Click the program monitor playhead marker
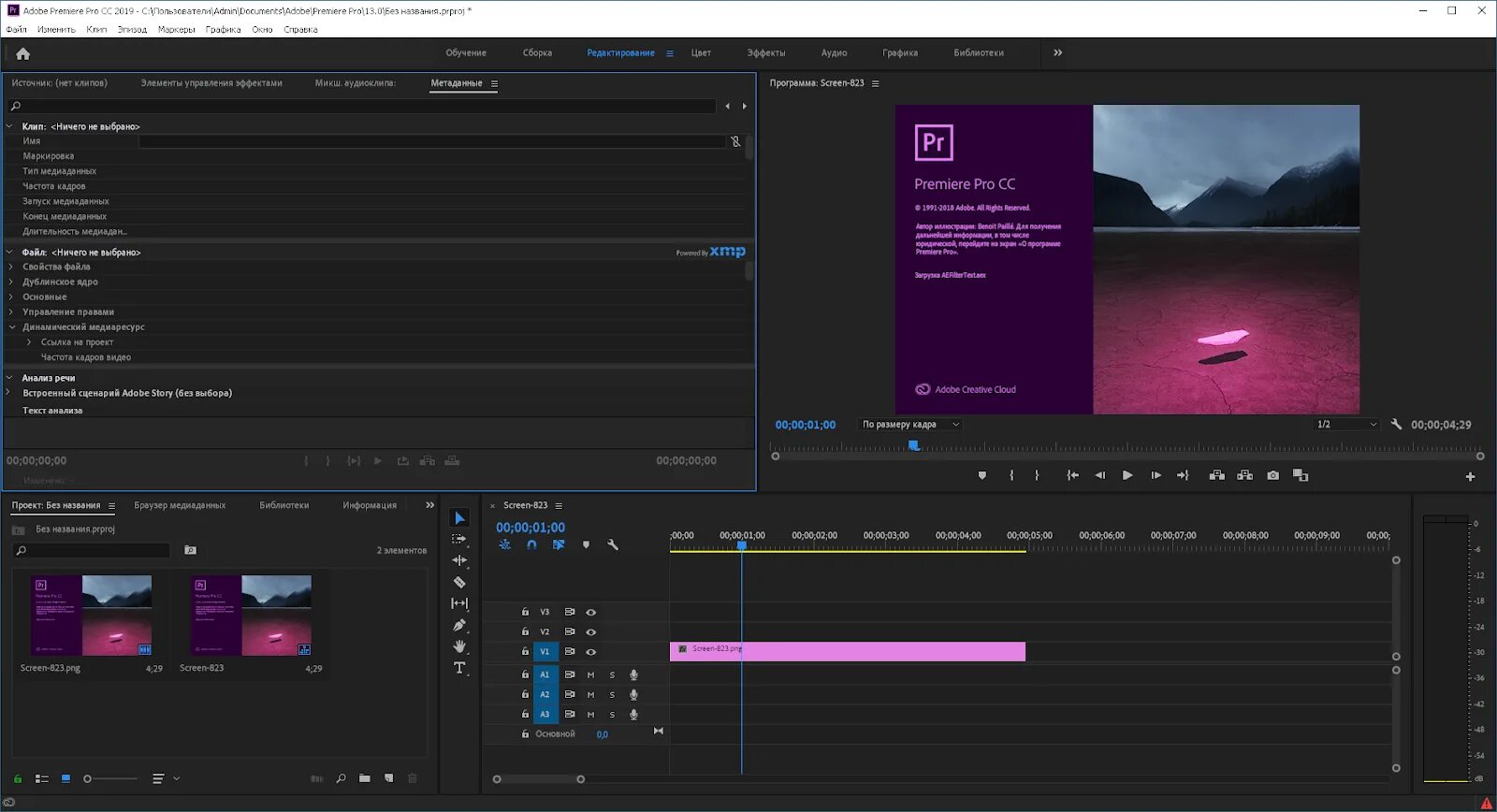This screenshot has height=812, width=1497. point(914,446)
